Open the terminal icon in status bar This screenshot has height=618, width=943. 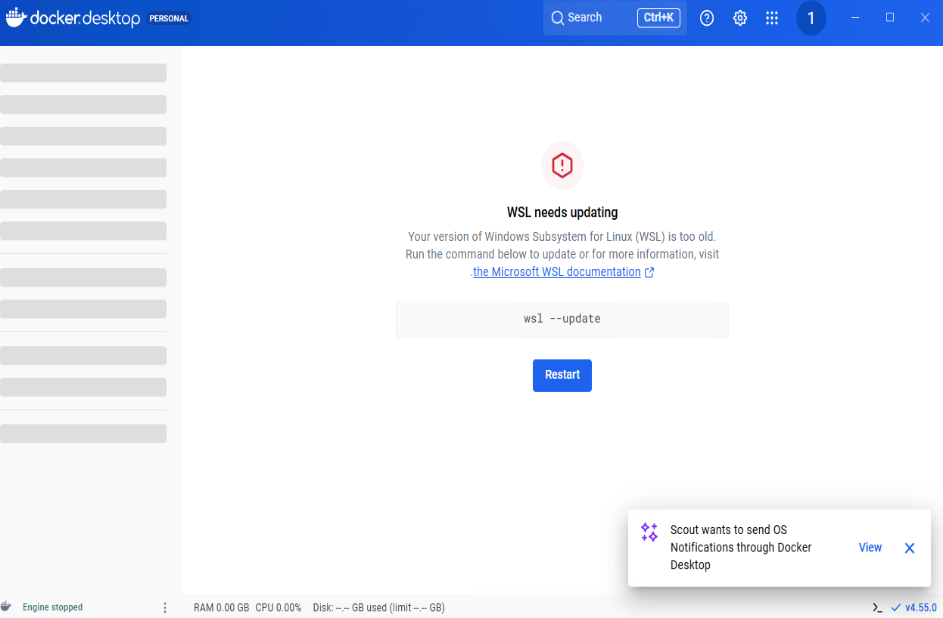[877, 607]
